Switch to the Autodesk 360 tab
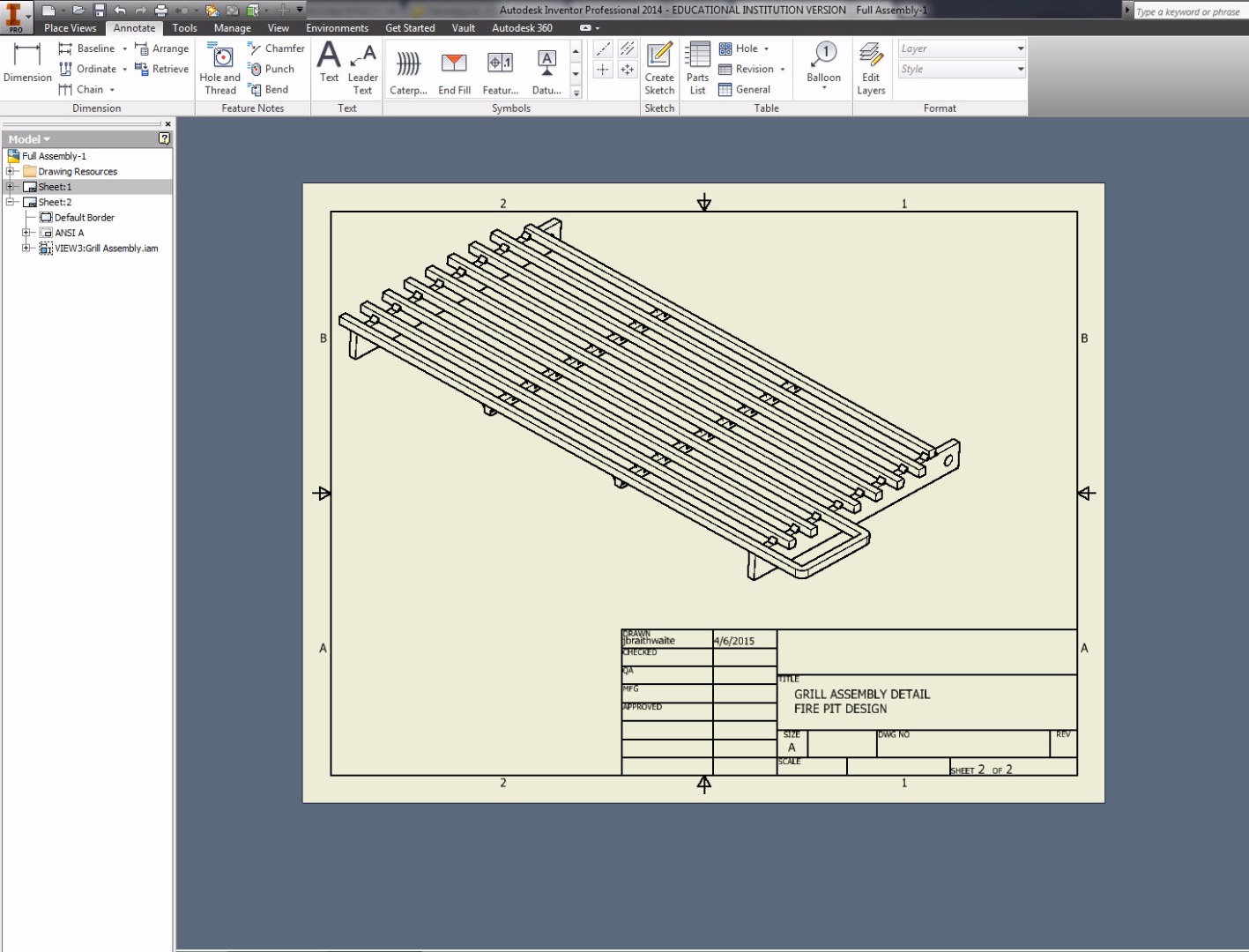Image resolution: width=1249 pixels, height=952 pixels. coord(523,28)
